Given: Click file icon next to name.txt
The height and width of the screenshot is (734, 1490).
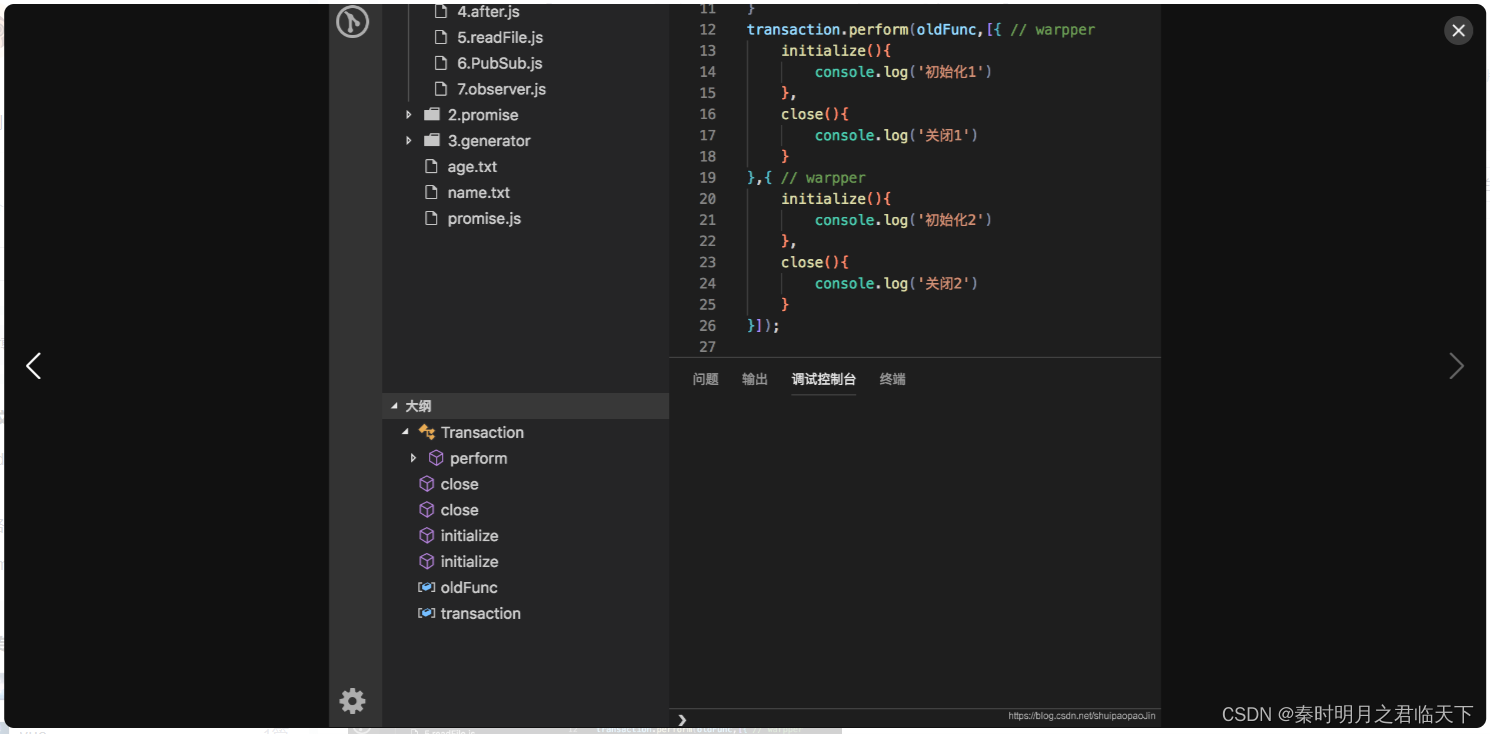Looking at the screenshot, I should click(431, 193).
